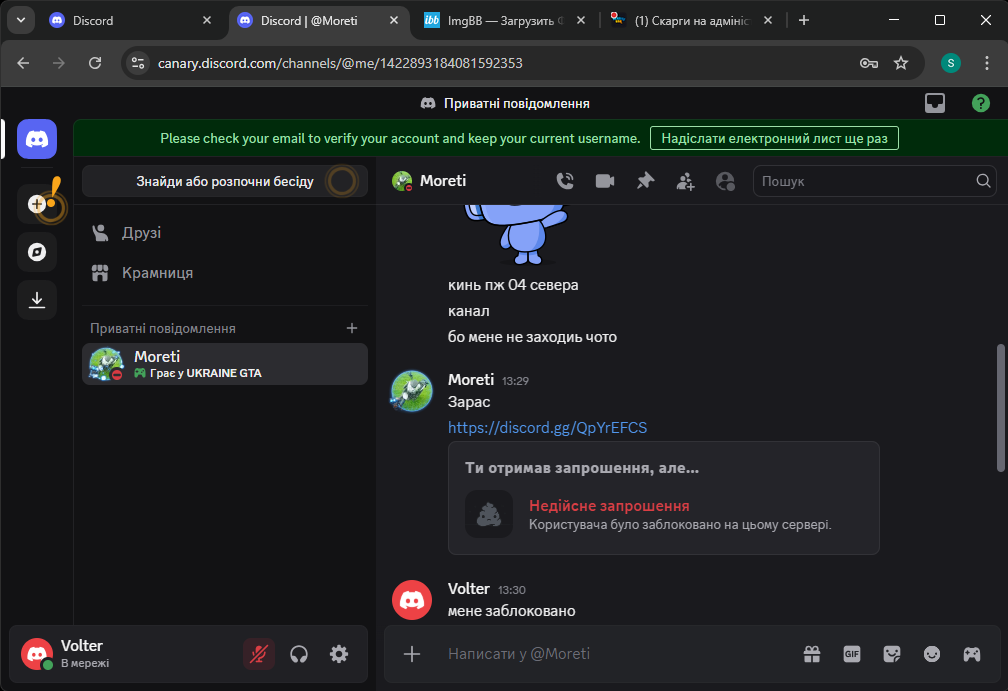Switch to the Скарги на адмініс browser tab
This screenshot has width=1008, height=691.
click(690, 21)
